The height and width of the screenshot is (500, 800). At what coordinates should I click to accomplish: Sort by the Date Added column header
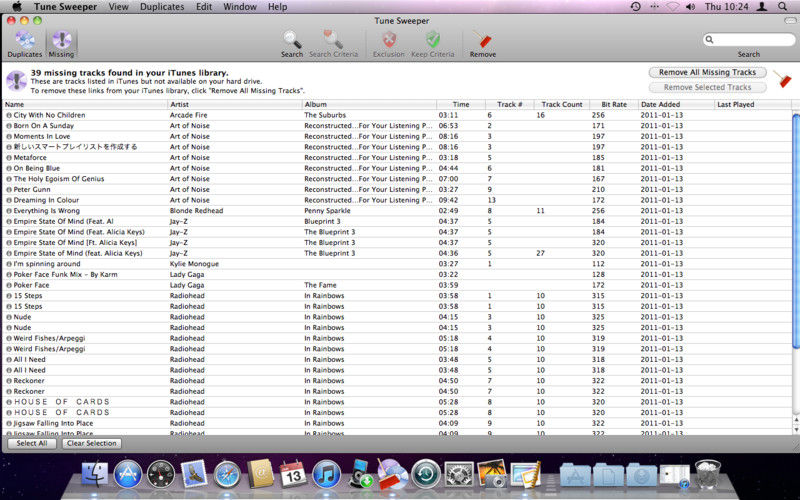pos(677,104)
